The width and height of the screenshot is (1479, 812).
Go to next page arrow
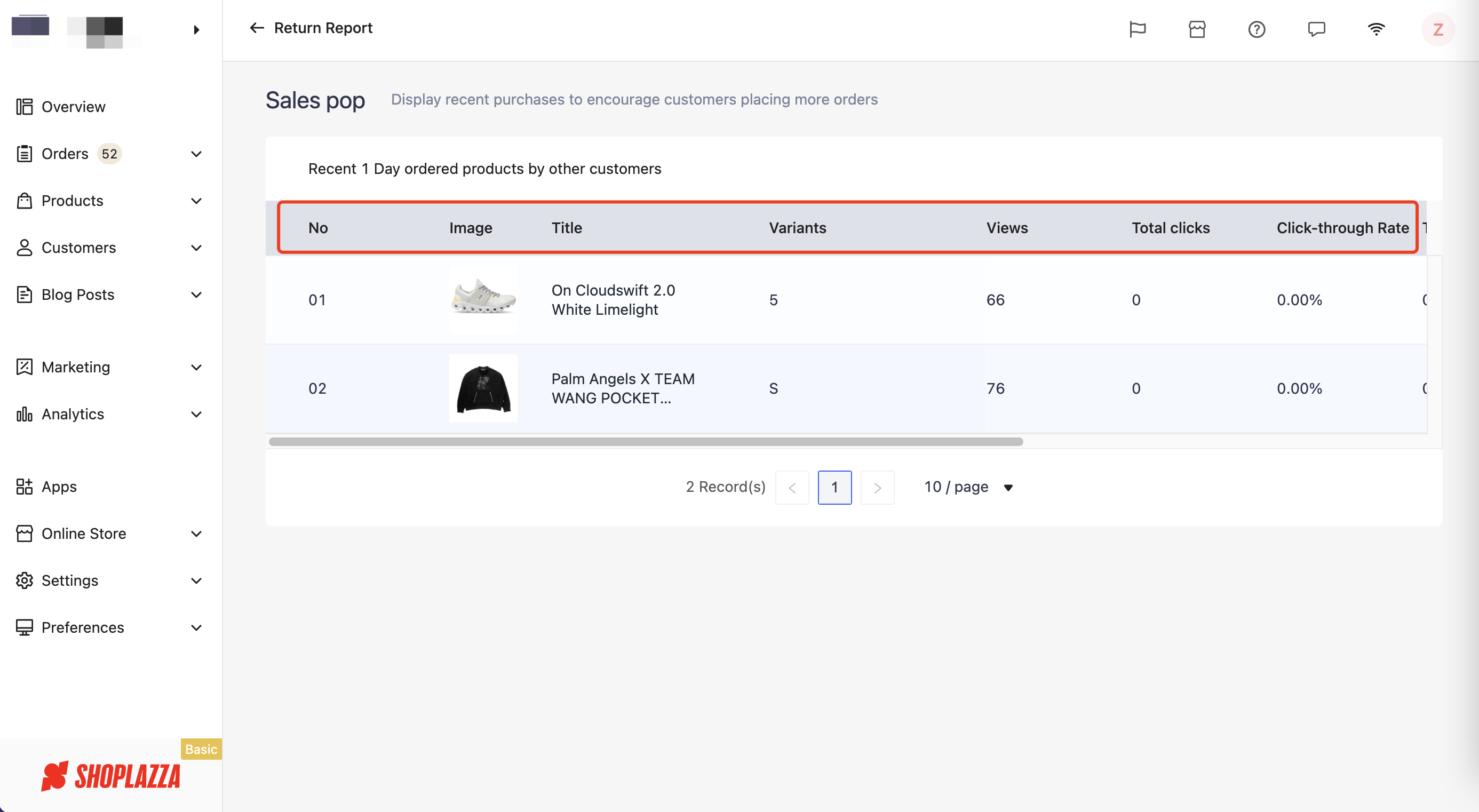pyautogui.click(x=877, y=488)
